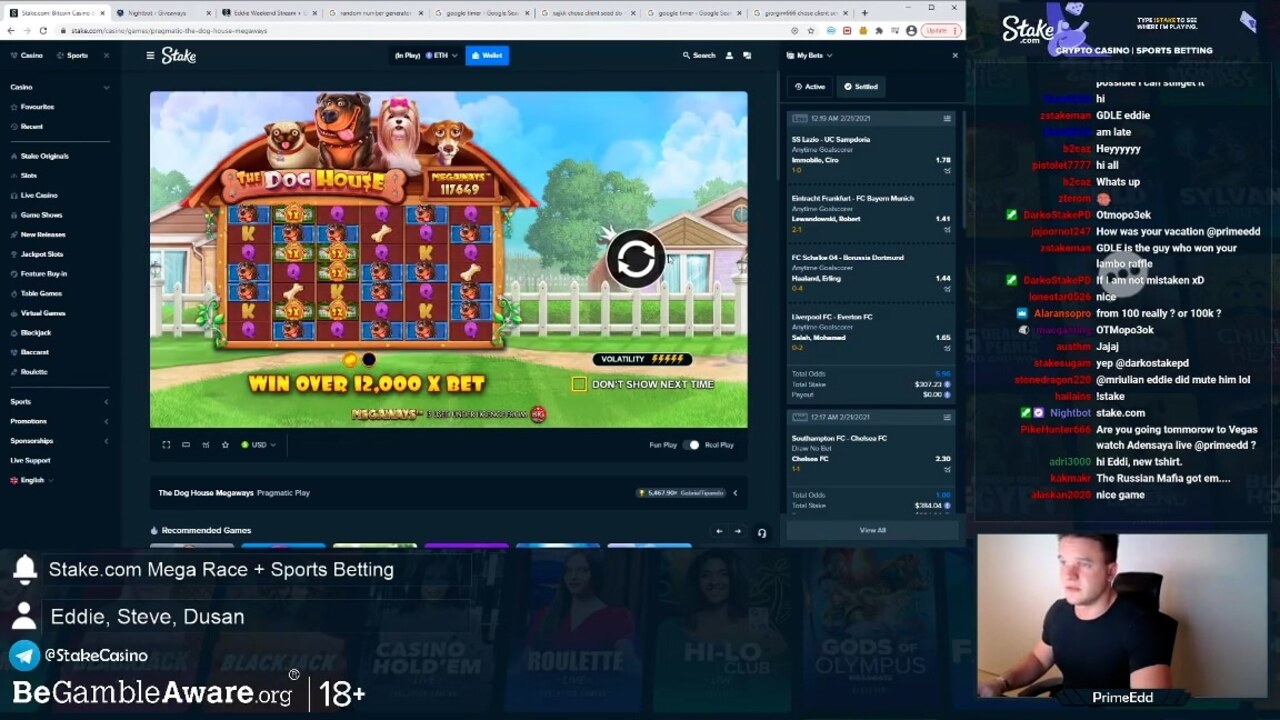Click the Stake logo
1280x720 pixels.
(179, 56)
